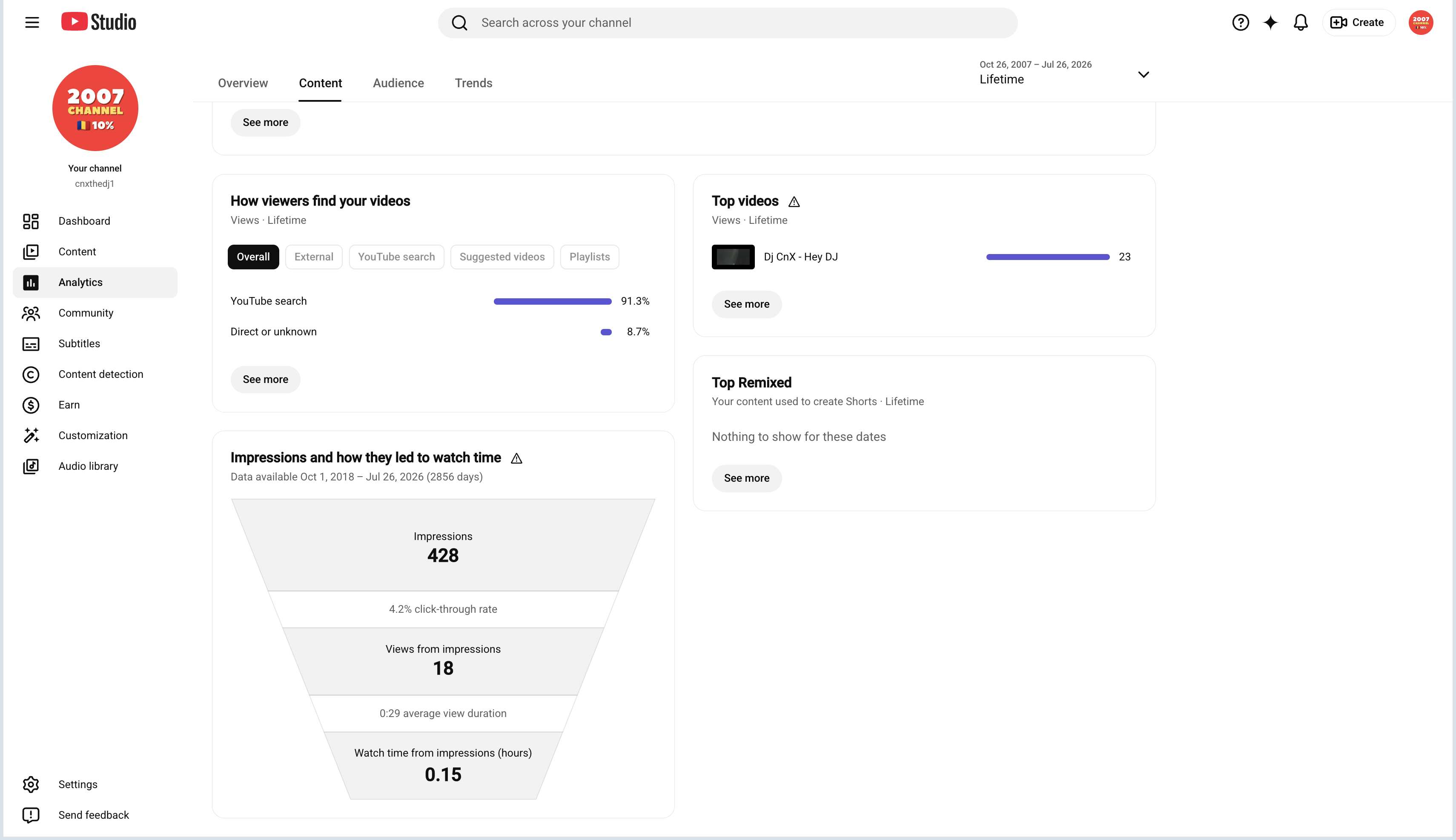Select the Analytics bar-chart icon
The height and width of the screenshot is (840, 1456).
31,282
